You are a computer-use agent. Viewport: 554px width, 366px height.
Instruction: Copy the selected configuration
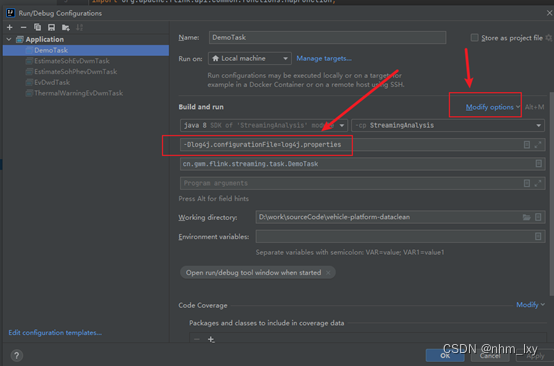pos(37,27)
